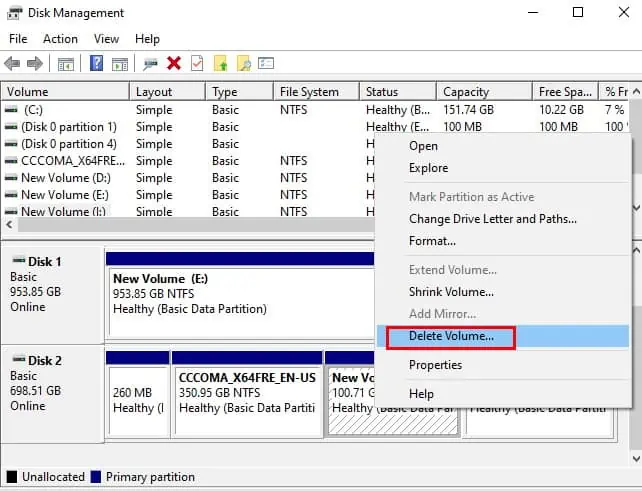Click the Connect/Refresh disk toolbar icon

[x=150, y=64]
